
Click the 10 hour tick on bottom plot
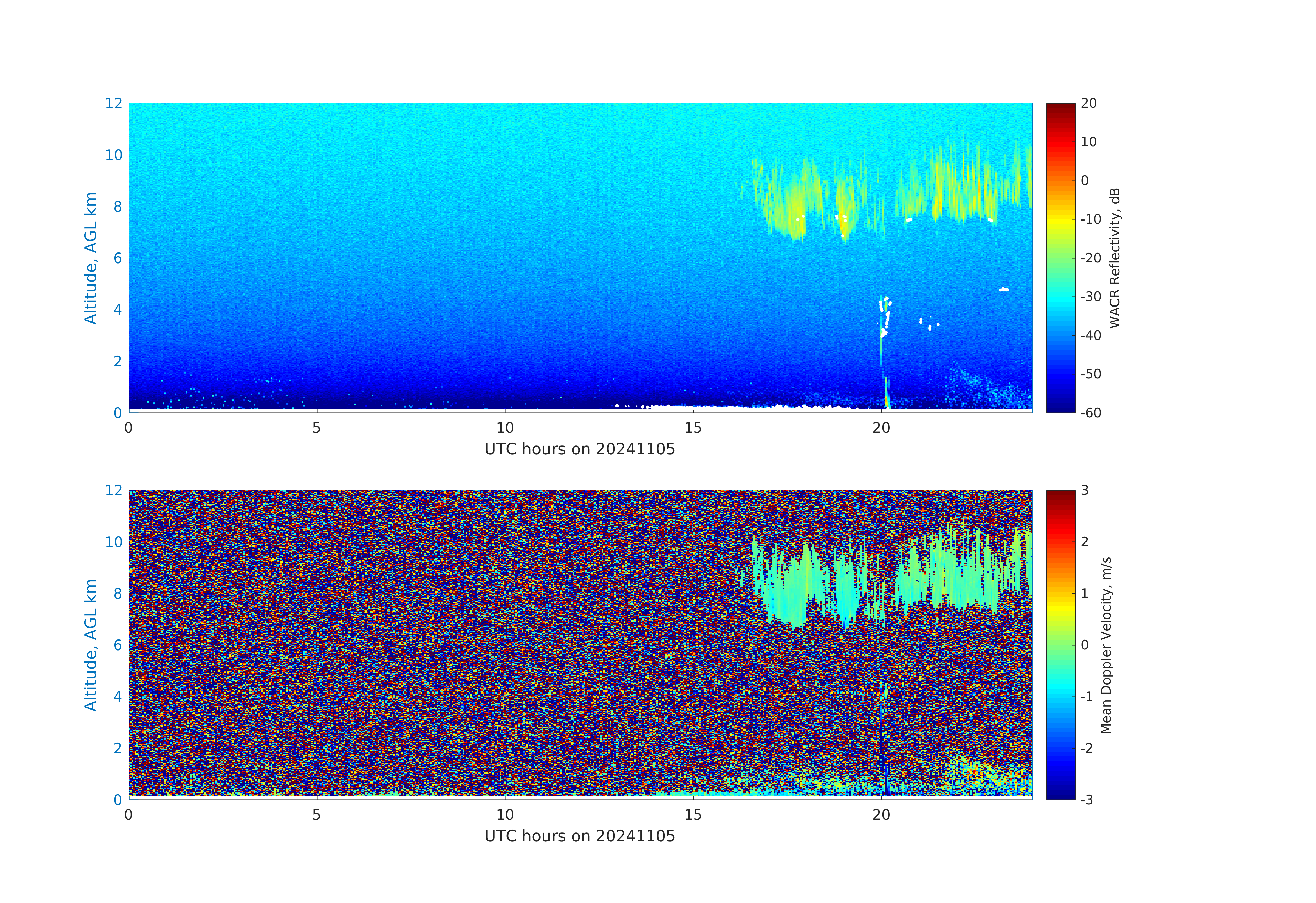(x=504, y=815)
